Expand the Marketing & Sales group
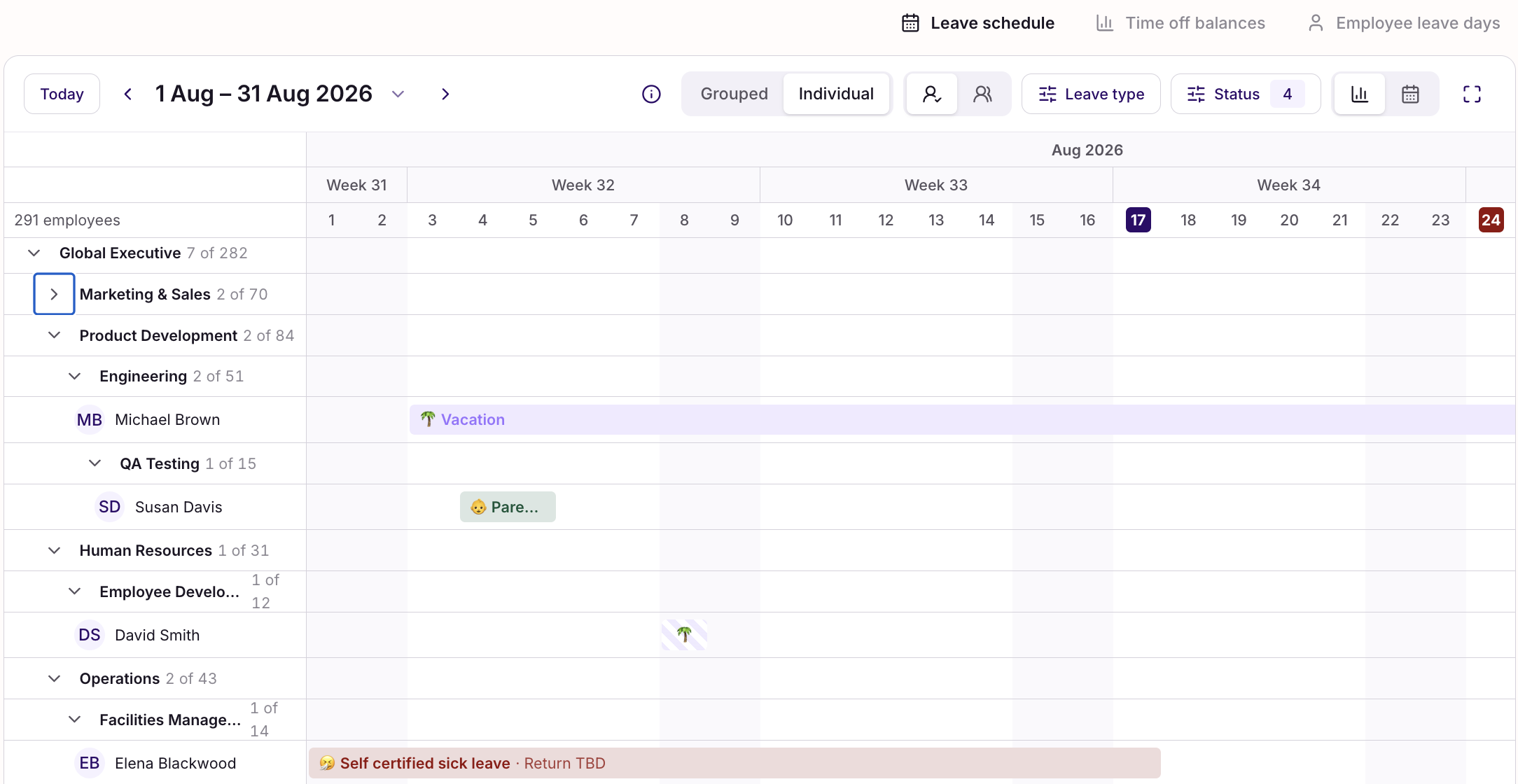 click(54, 294)
